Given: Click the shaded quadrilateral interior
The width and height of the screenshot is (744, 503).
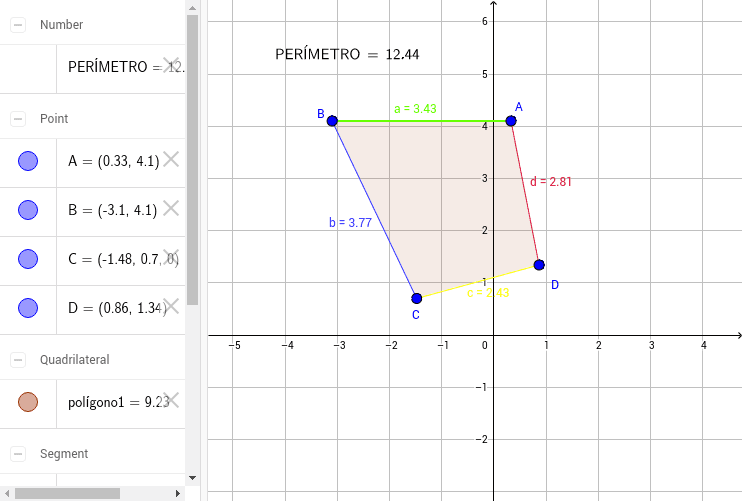Looking at the screenshot, I should tap(441, 204).
